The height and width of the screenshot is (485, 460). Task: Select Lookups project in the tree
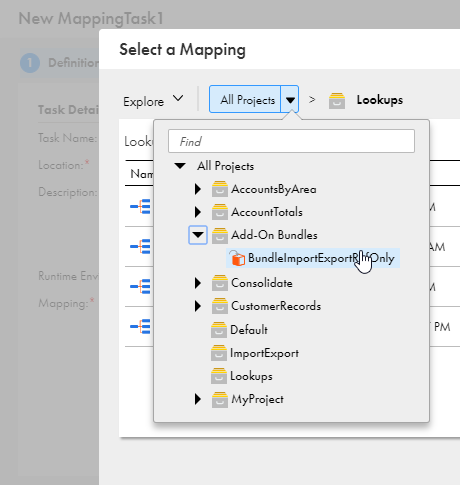251,376
